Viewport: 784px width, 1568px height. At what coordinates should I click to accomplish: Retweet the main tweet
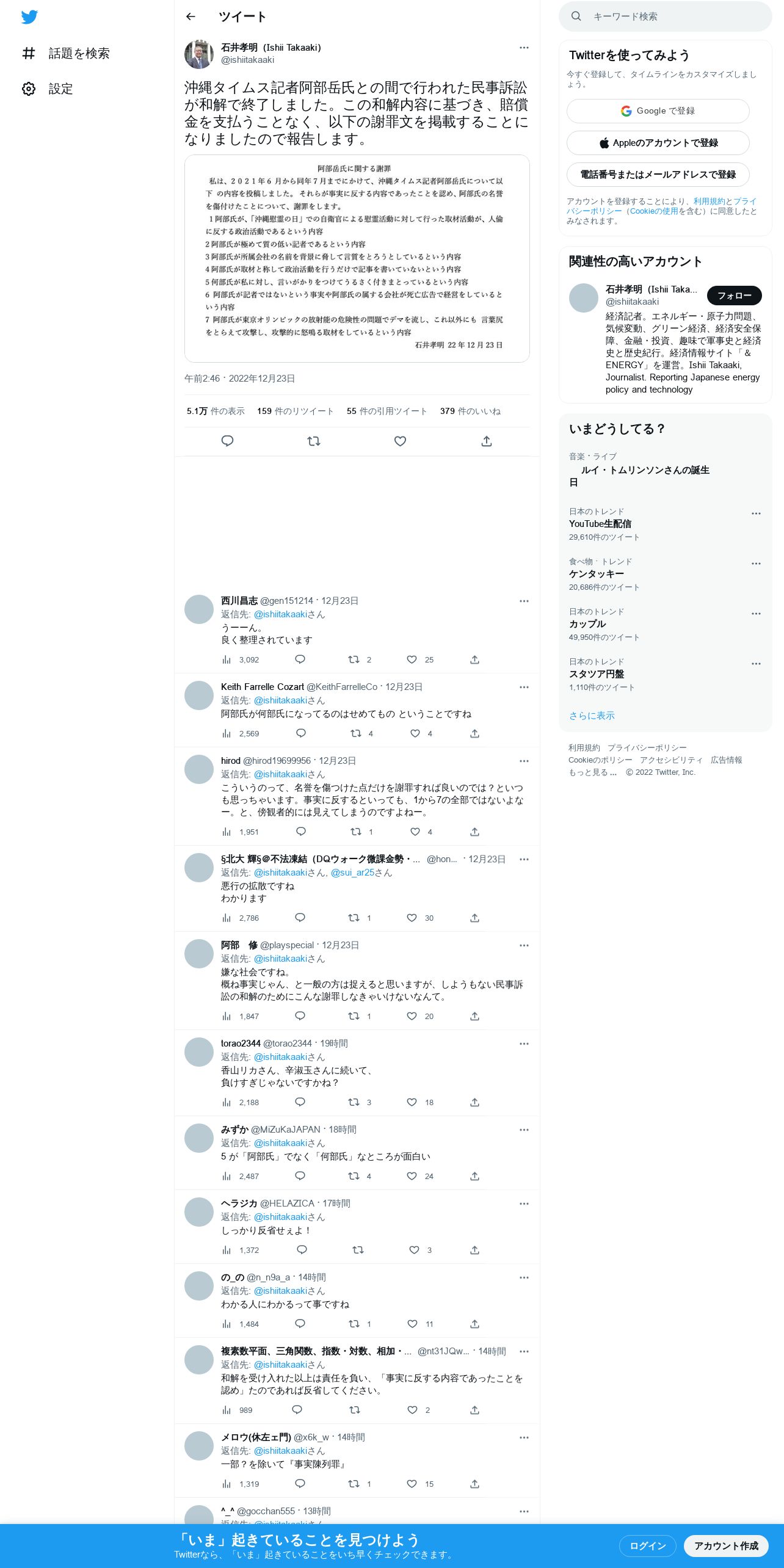pyautogui.click(x=314, y=441)
